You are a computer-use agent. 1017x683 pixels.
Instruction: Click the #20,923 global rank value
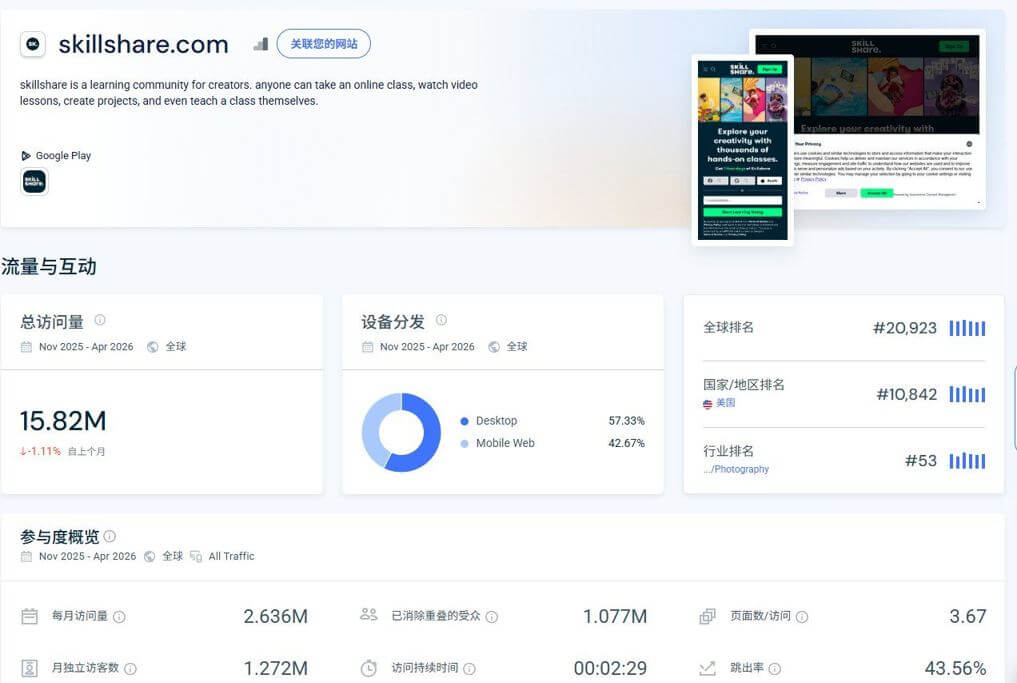point(905,328)
